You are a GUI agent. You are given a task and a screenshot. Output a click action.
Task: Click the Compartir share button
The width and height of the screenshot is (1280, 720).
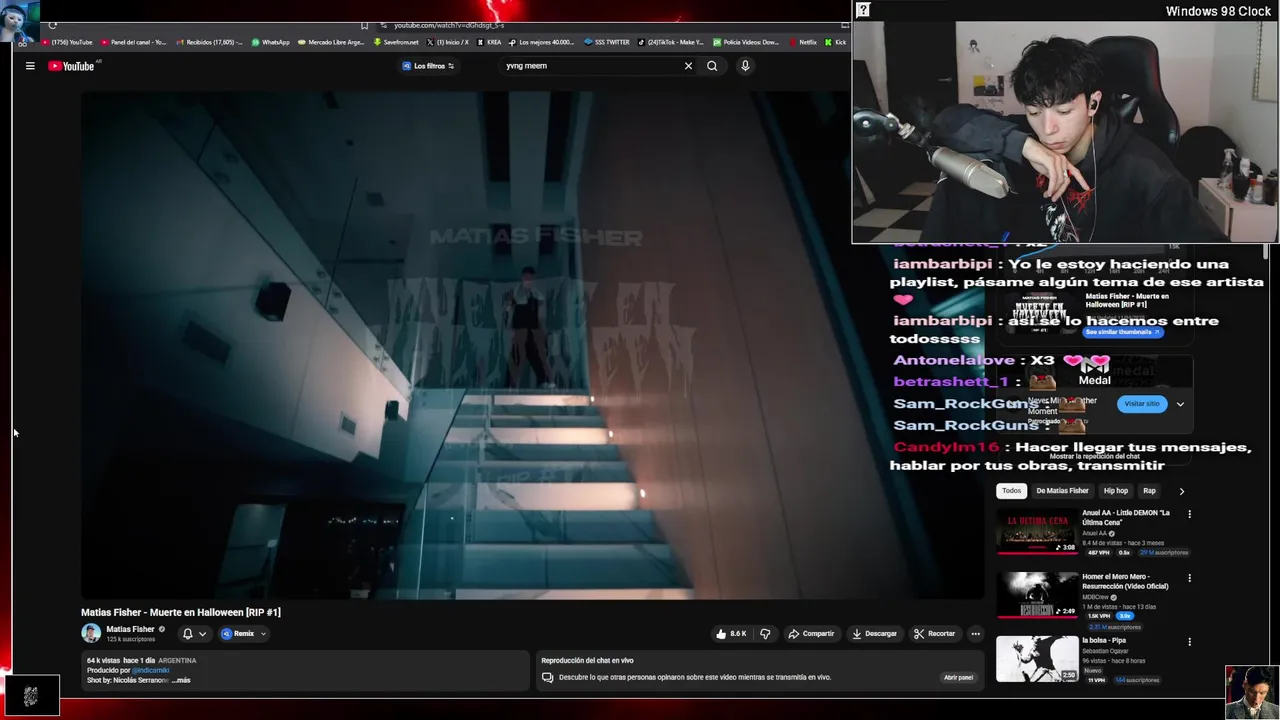pyautogui.click(x=811, y=633)
